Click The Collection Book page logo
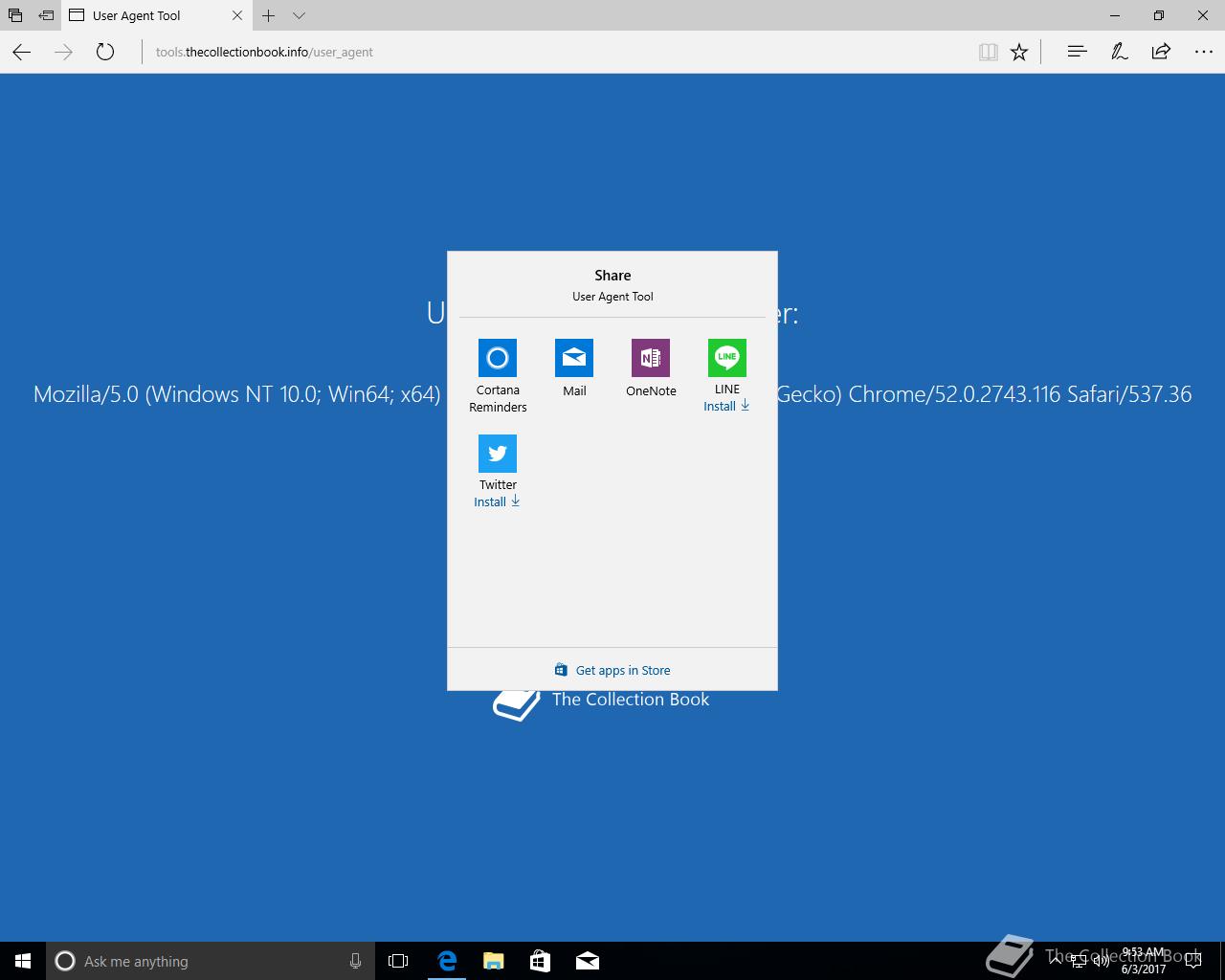The height and width of the screenshot is (980, 1225). [x=601, y=702]
